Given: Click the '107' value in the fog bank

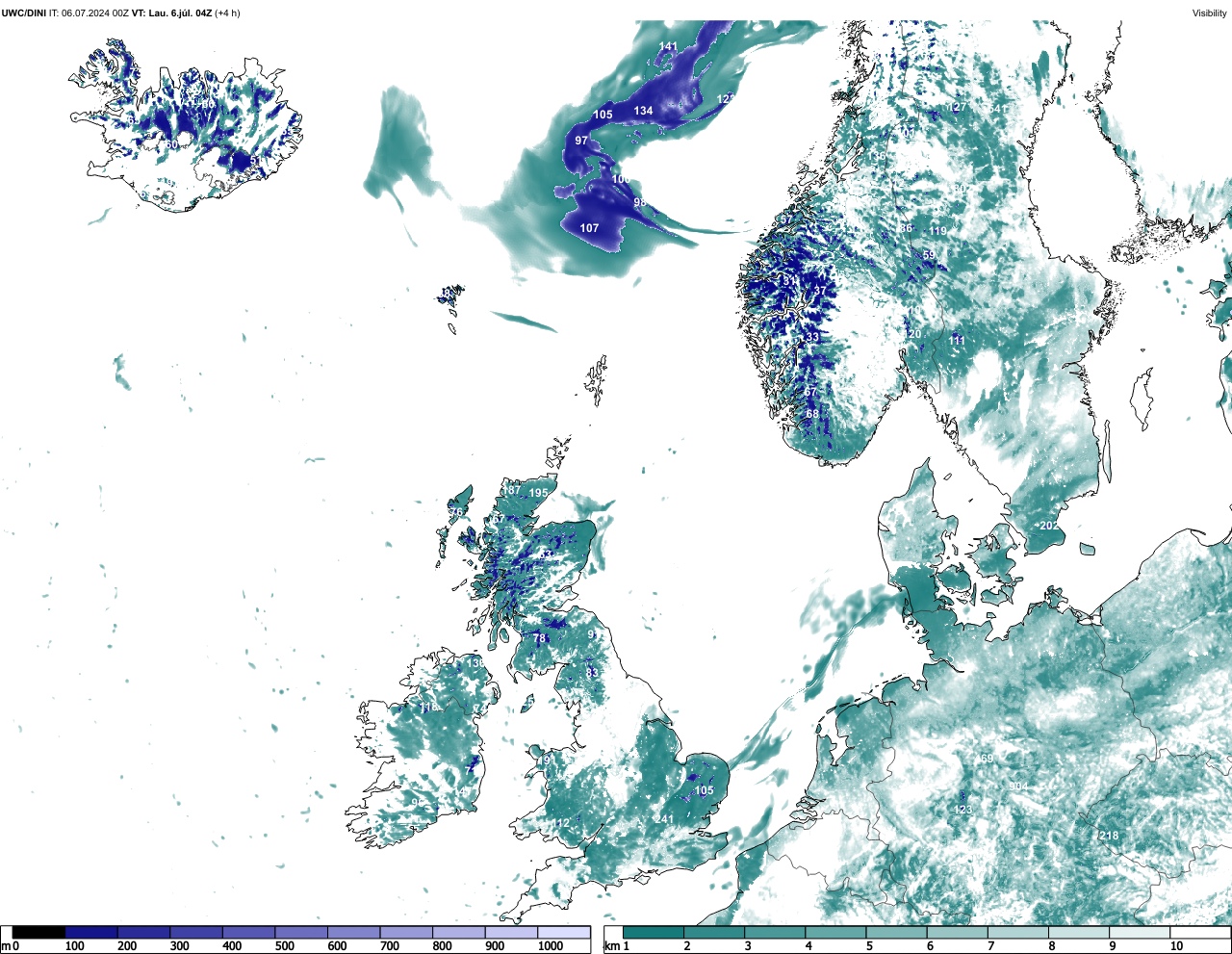Looking at the screenshot, I should click(x=589, y=228).
